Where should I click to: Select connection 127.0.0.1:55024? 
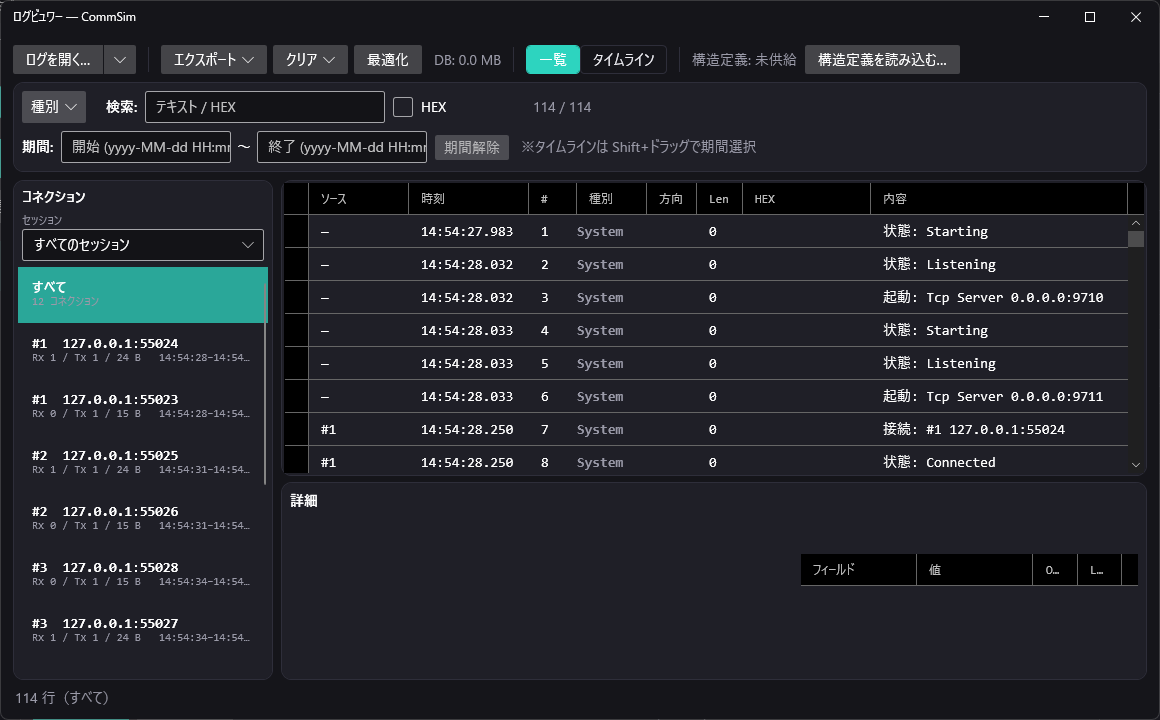pyautogui.click(x=142, y=350)
